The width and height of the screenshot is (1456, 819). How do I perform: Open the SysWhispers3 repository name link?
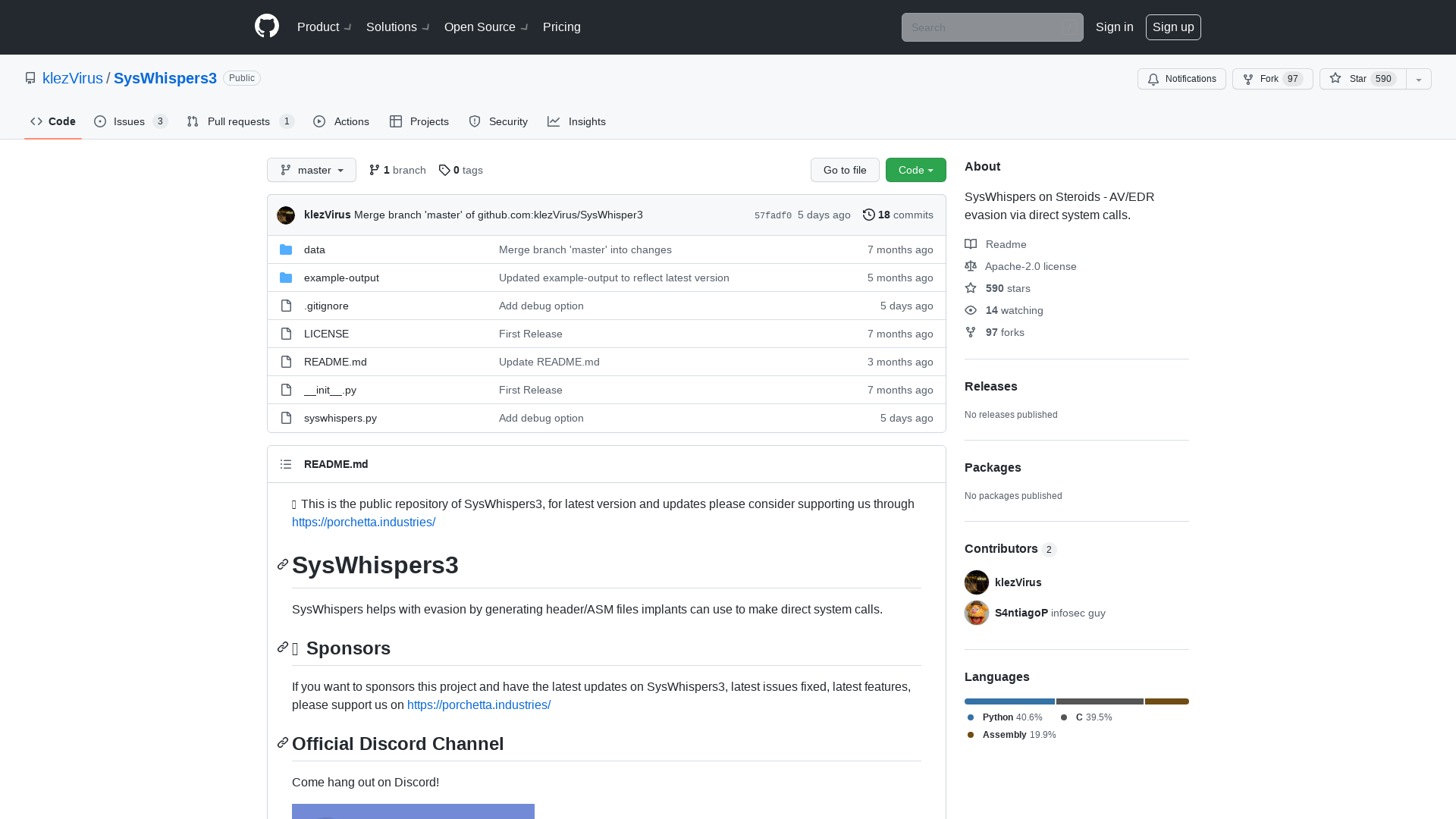pos(165,78)
